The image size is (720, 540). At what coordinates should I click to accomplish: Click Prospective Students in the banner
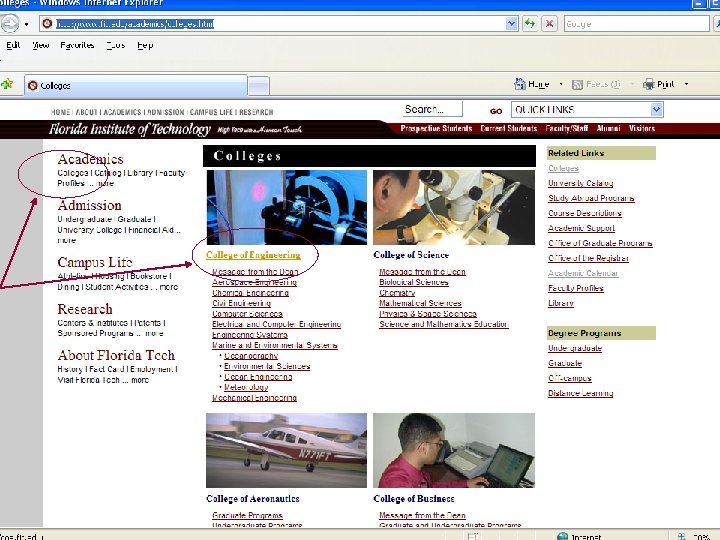coord(436,129)
